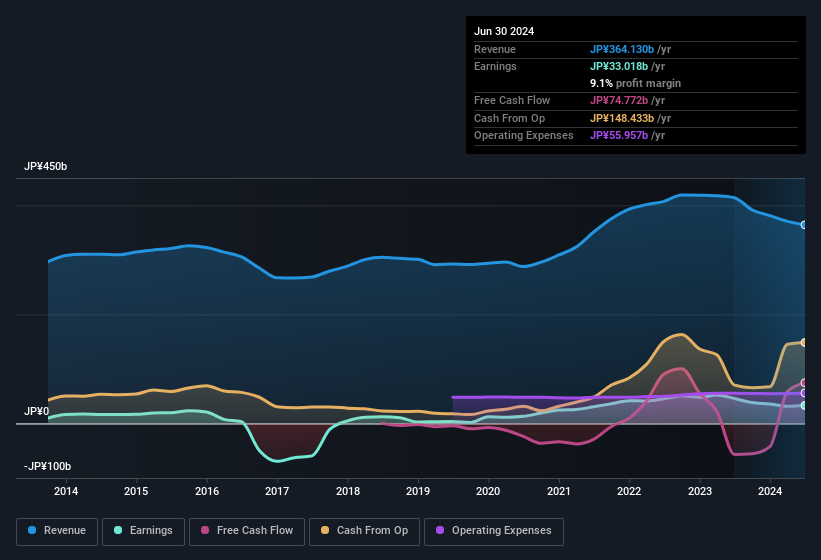Click the JP¥74.772b free cash flow value
The image size is (821, 560).
(x=619, y=100)
